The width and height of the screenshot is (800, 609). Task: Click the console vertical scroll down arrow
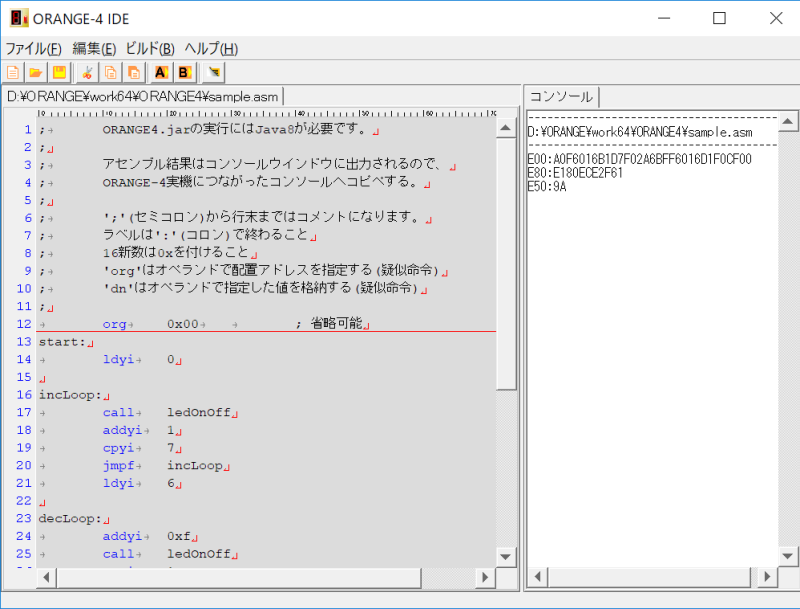pyautogui.click(x=788, y=556)
